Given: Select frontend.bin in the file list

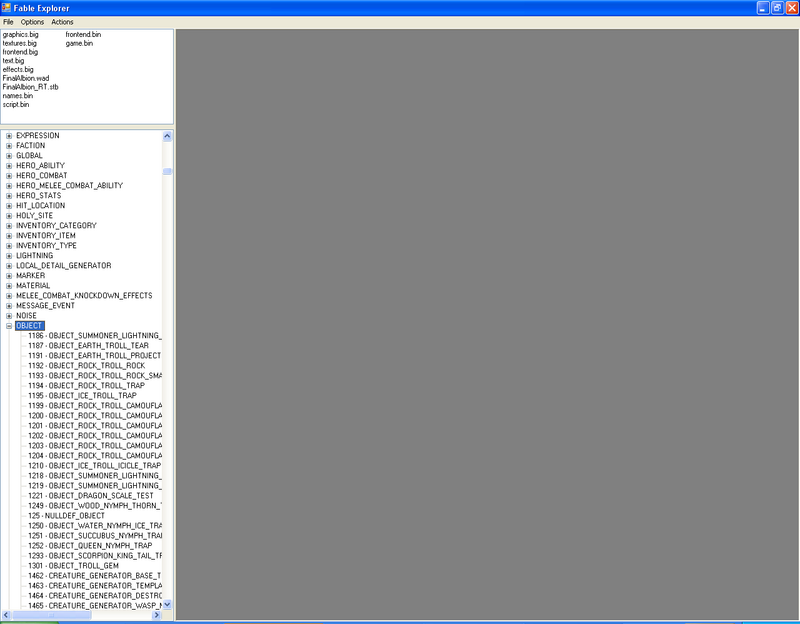Looking at the screenshot, I should coord(83,35).
